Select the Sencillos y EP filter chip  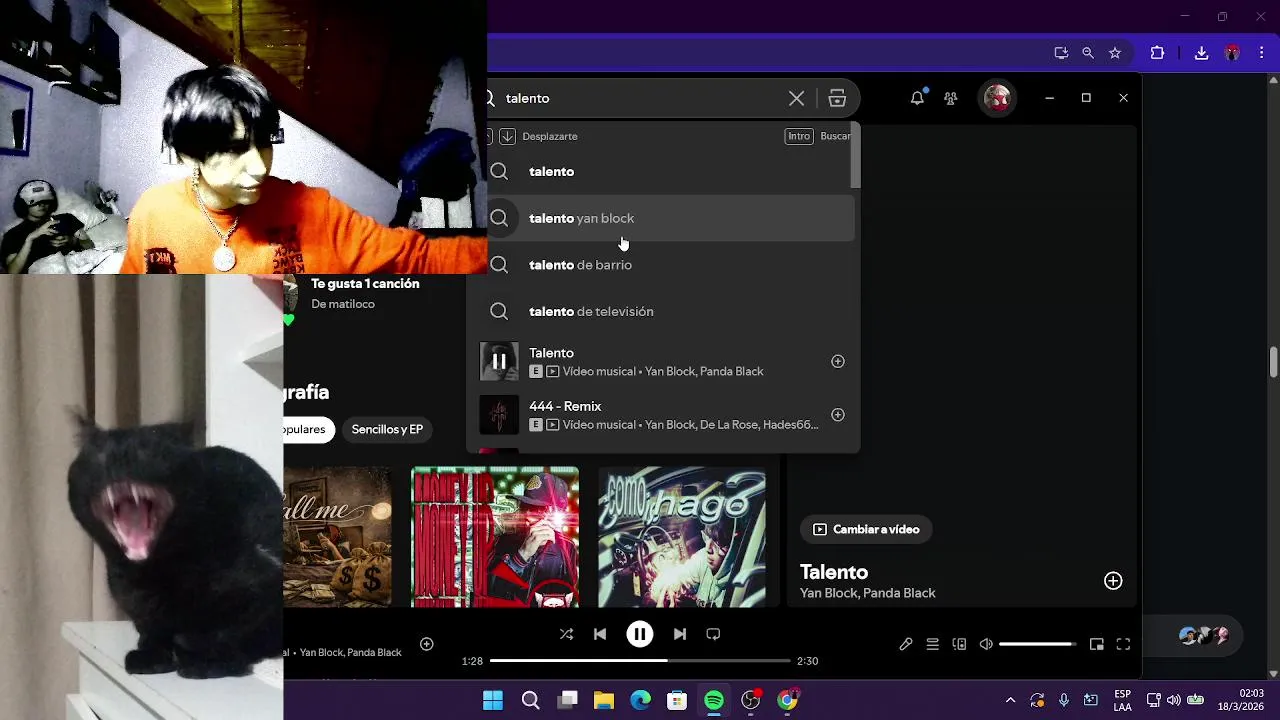tap(387, 429)
